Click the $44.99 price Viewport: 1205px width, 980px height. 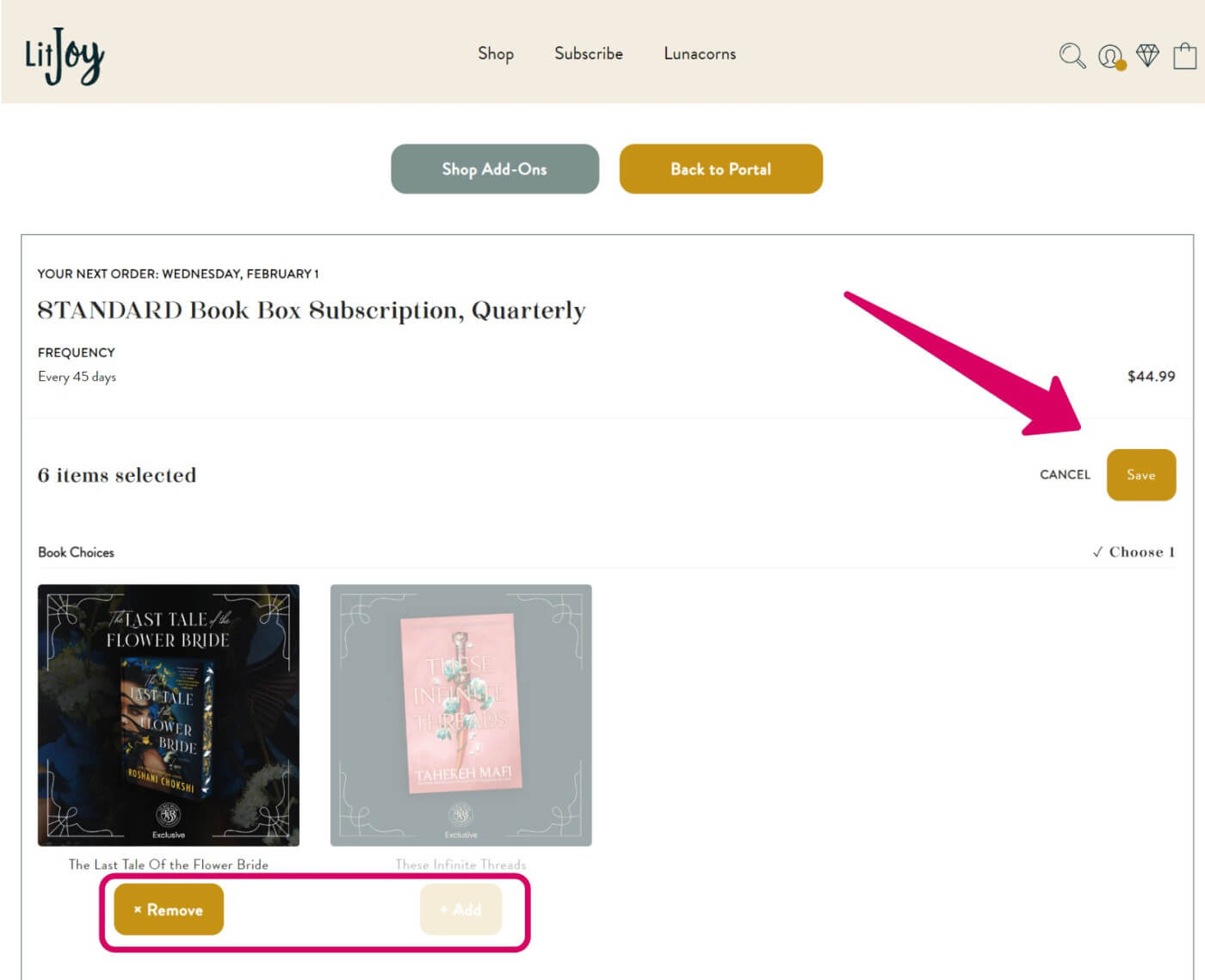coord(1152,376)
